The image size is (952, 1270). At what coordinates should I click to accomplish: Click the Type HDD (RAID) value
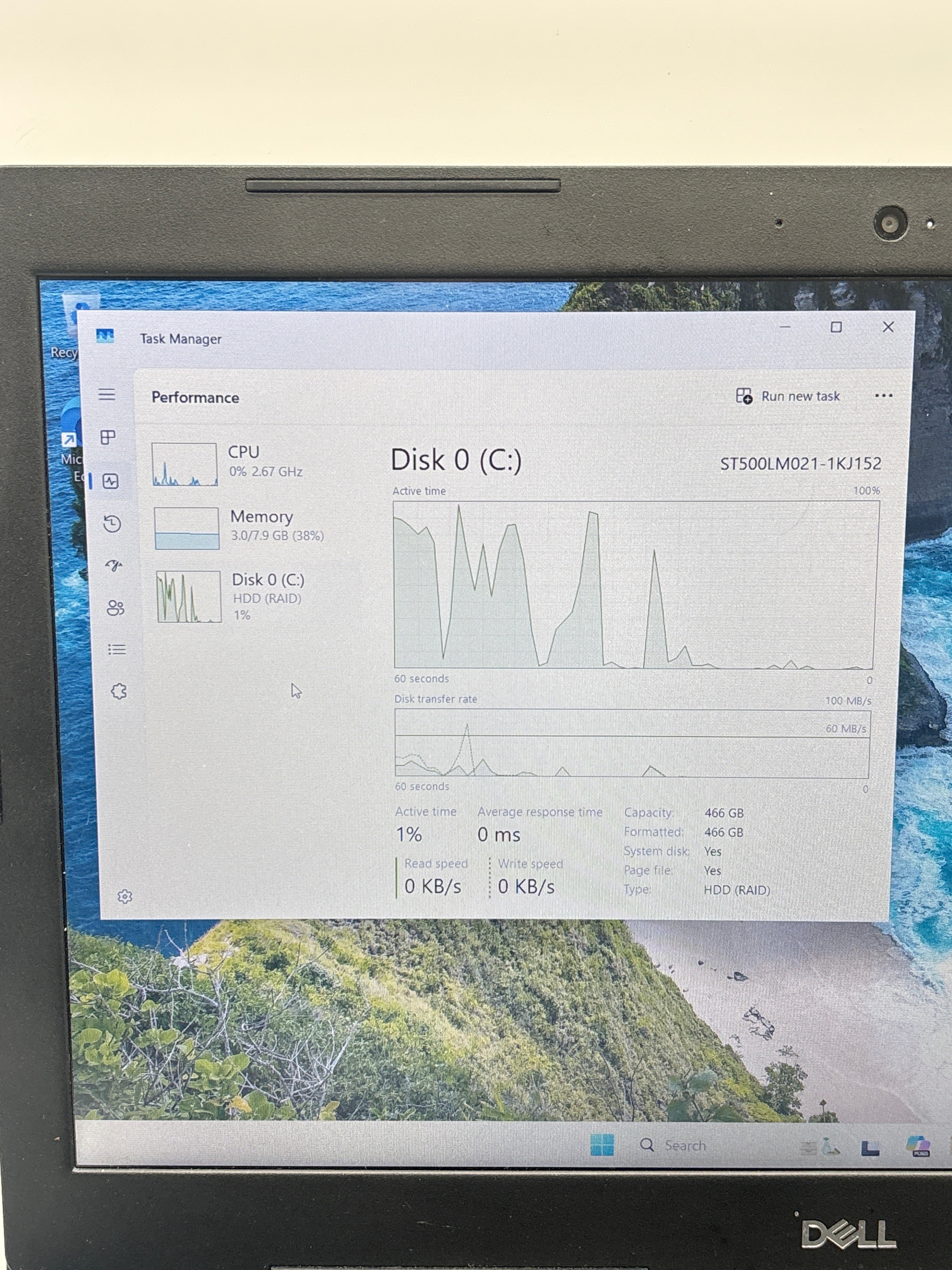[x=737, y=890]
